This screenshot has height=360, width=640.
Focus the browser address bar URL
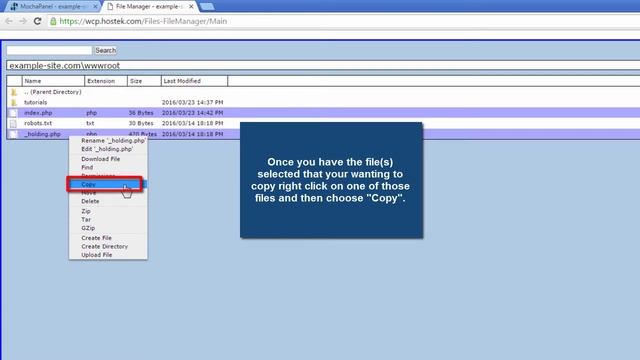pos(143,21)
